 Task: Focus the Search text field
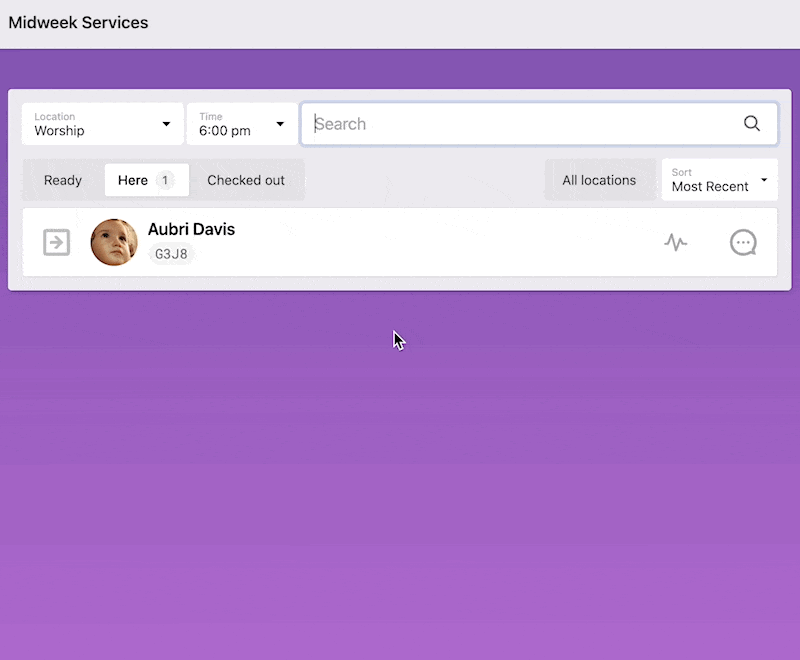click(520, 124)
